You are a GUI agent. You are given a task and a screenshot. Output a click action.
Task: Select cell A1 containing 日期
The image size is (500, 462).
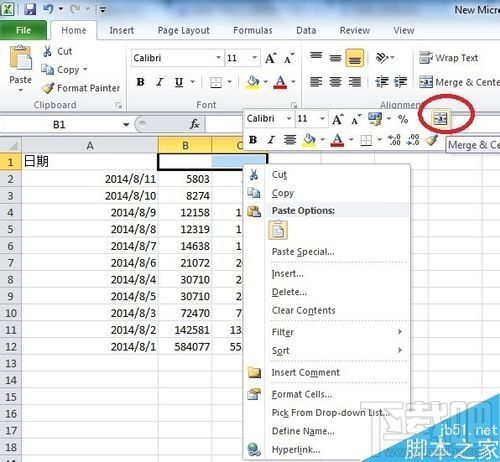pos(90,162)
